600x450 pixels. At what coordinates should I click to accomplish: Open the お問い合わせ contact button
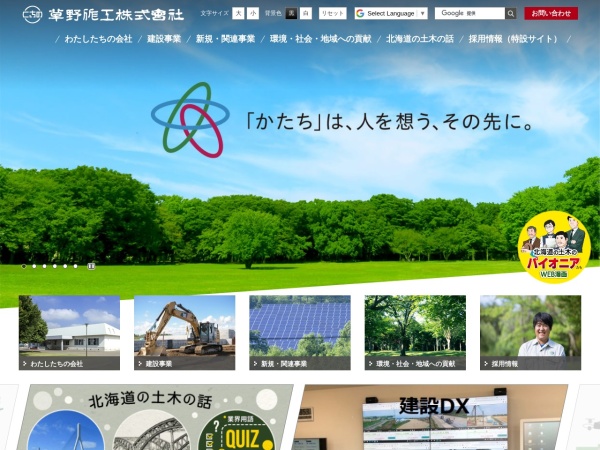point(551,13)
